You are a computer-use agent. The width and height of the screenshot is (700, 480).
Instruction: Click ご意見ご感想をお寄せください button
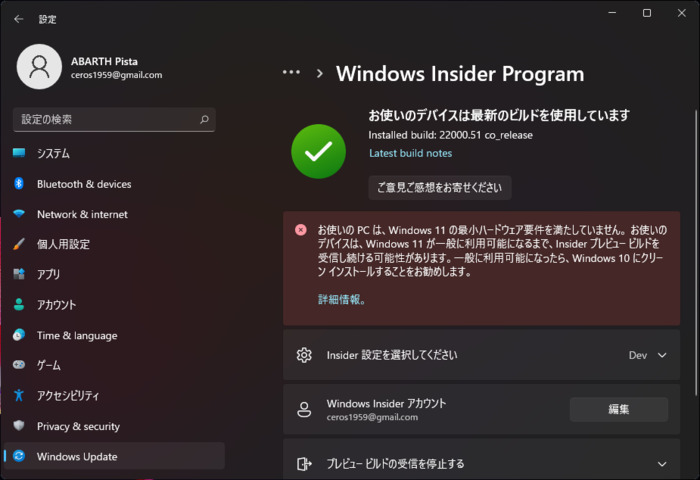(440, 188)
